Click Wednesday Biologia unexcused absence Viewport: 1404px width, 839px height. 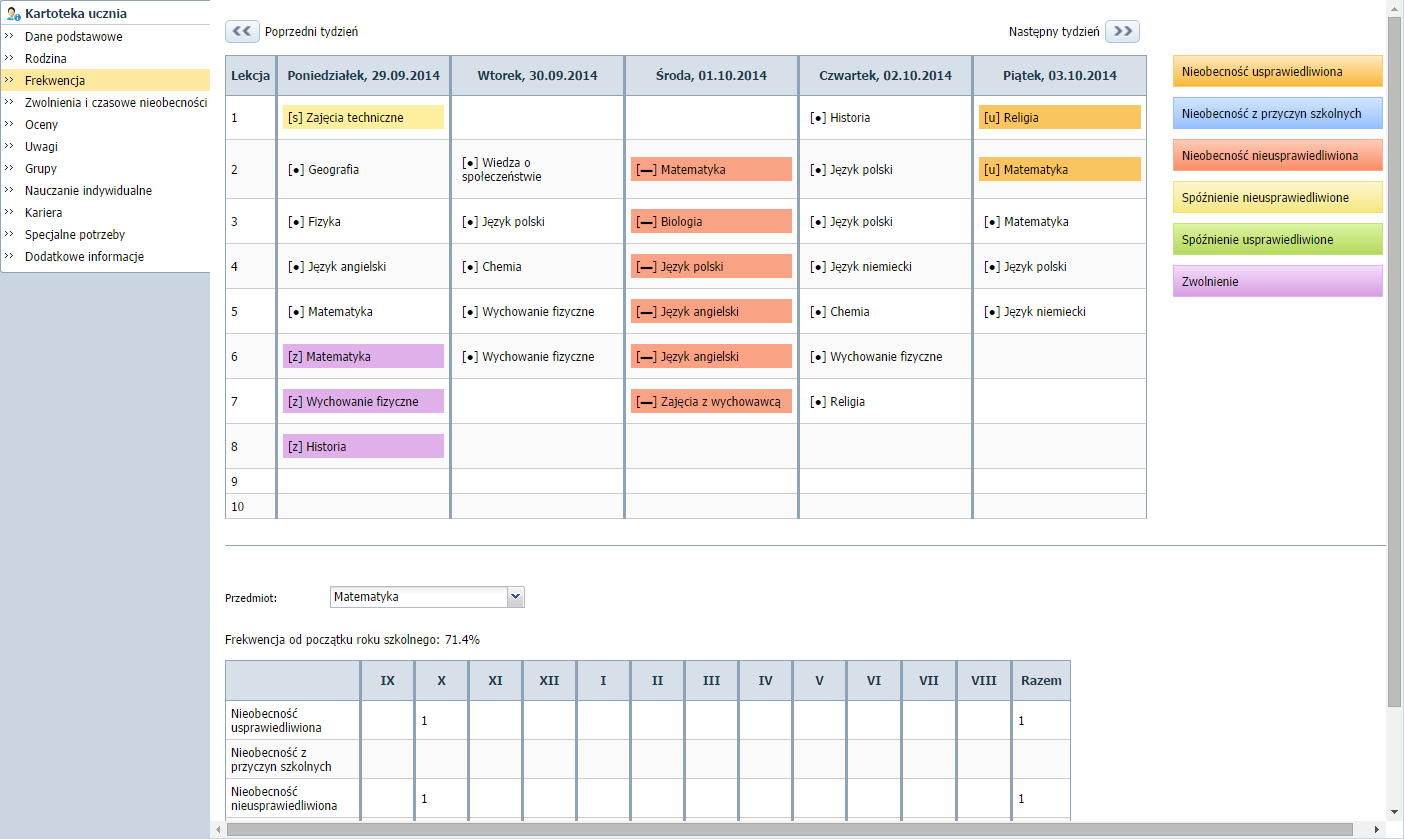coord(711,222)
